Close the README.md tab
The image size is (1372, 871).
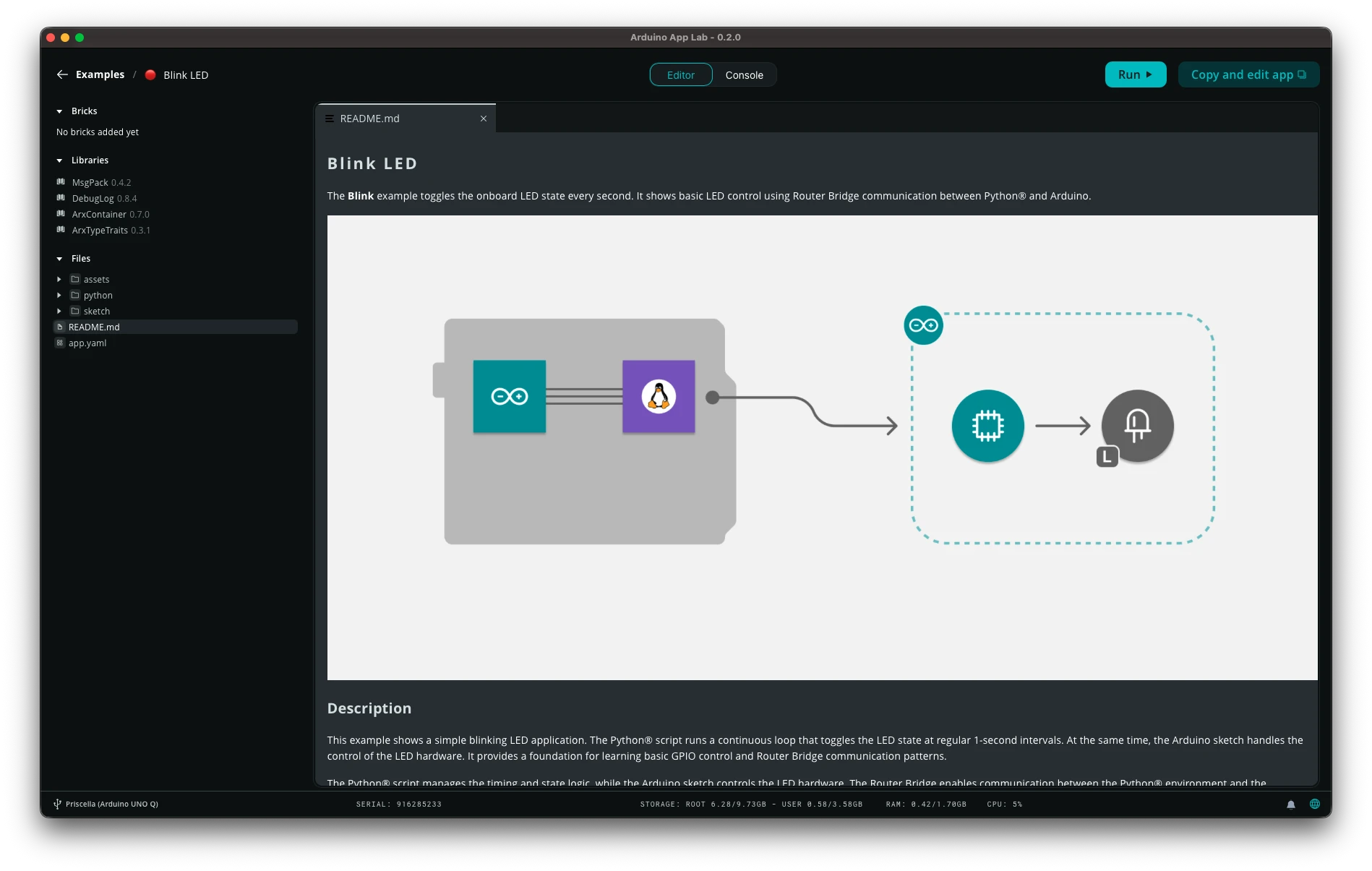pyautogui.click(x=484, y=118)
